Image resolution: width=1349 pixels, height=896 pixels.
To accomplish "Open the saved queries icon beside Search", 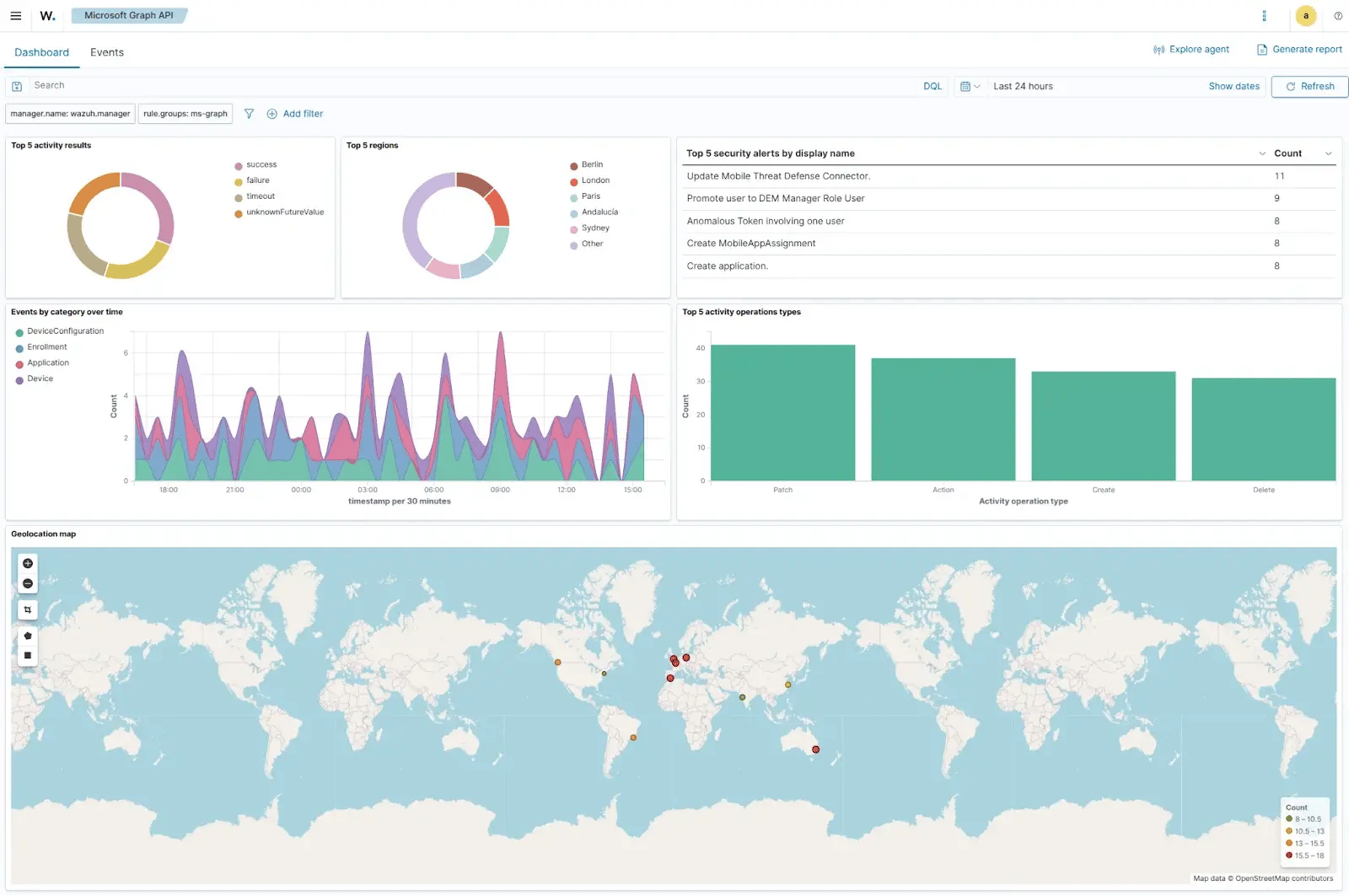I will 17,86.
